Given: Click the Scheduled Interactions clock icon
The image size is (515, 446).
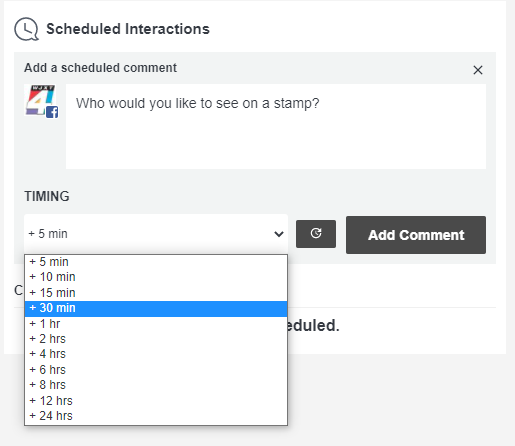Looking at the screenshot, I should pyautogui.click(x=26, y=29).
